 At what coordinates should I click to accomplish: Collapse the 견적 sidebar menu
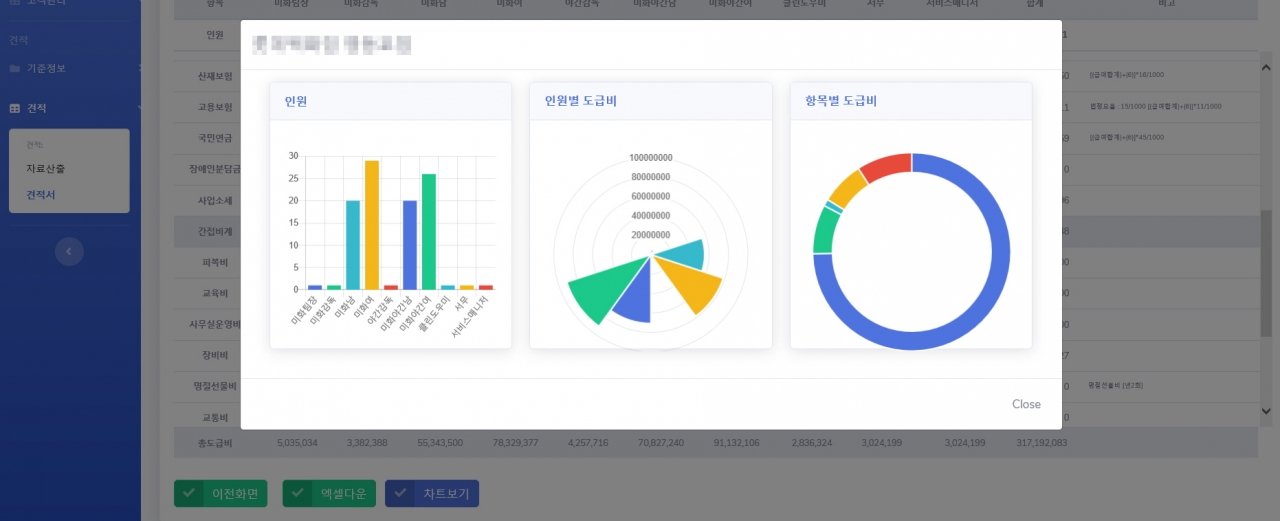70,108
